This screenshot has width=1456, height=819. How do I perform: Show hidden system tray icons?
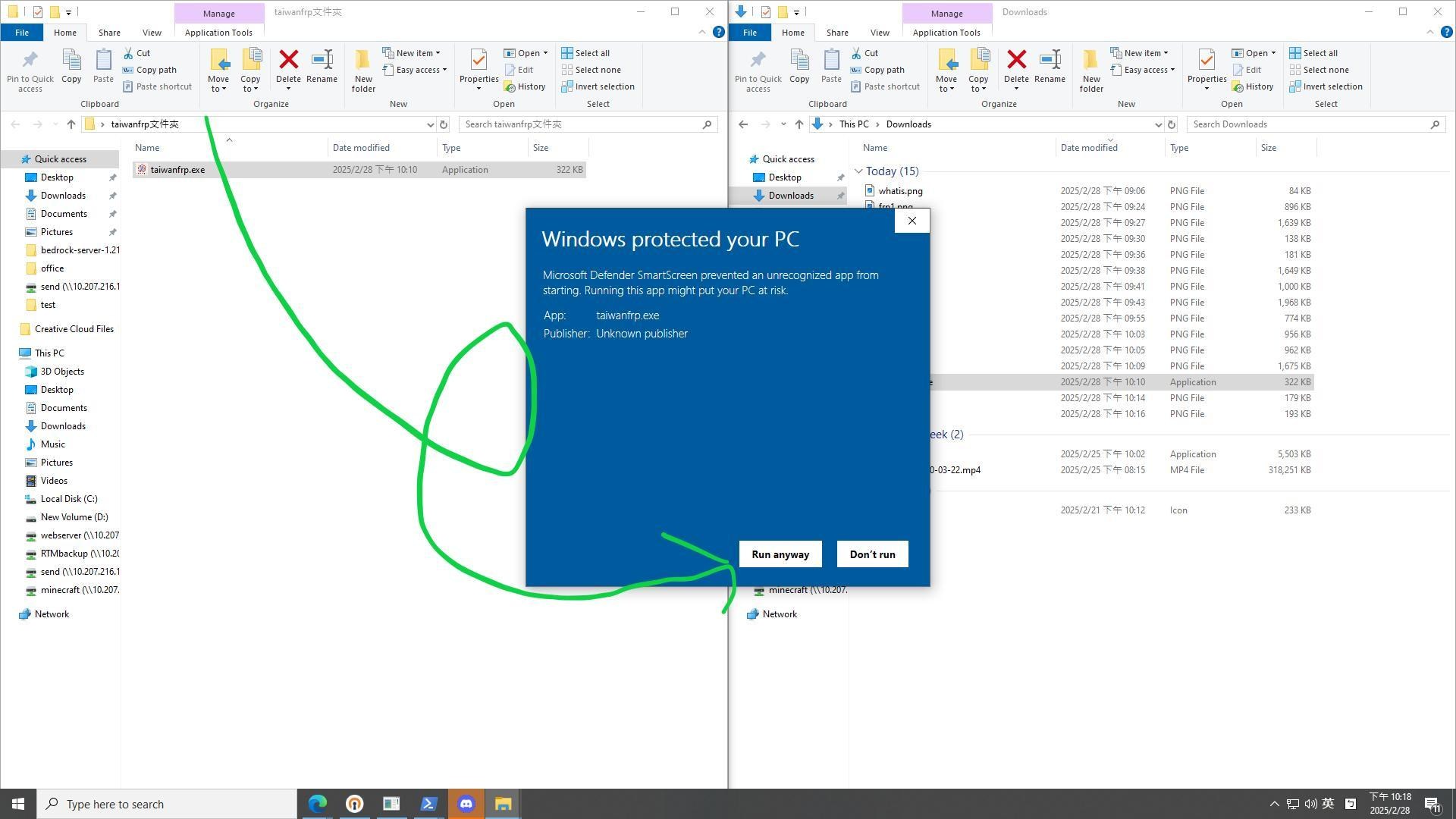pos(1274,804)
